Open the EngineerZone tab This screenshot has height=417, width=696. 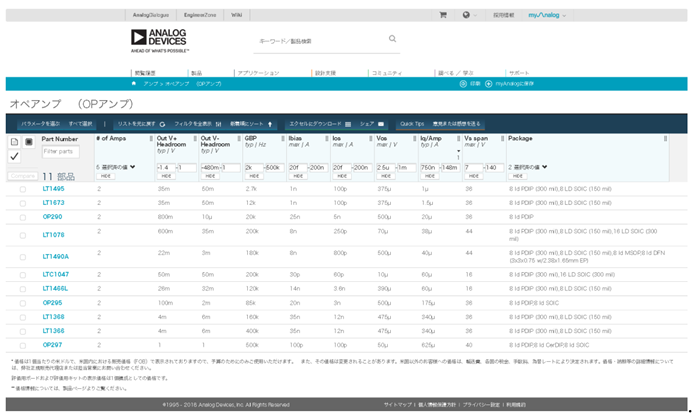200,15
